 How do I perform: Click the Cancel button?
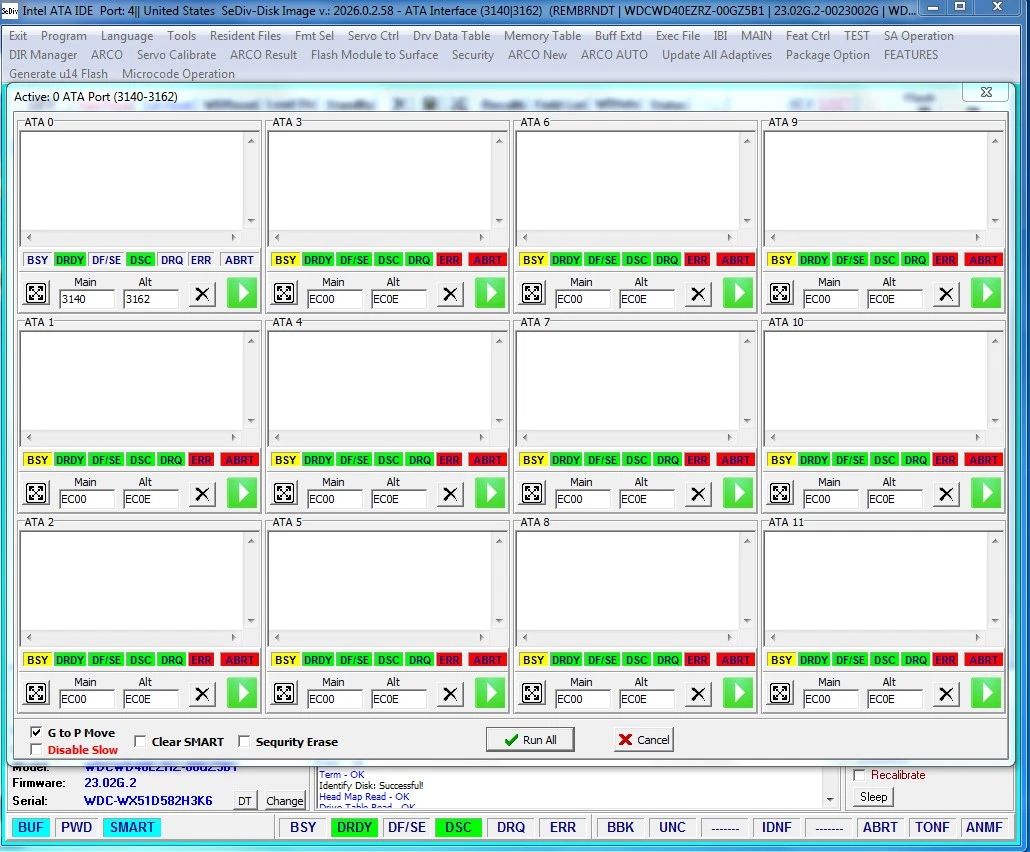tap(644, 740)
